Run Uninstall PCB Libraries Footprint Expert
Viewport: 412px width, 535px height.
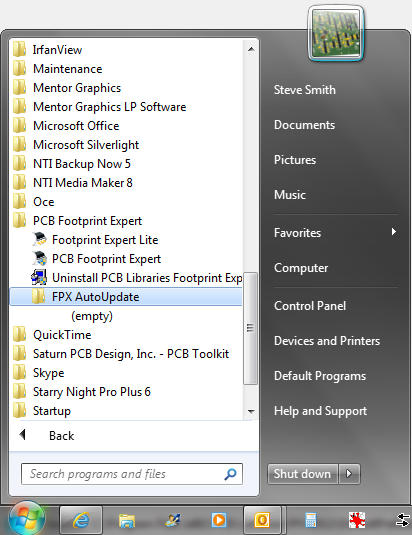click(136, 278)
